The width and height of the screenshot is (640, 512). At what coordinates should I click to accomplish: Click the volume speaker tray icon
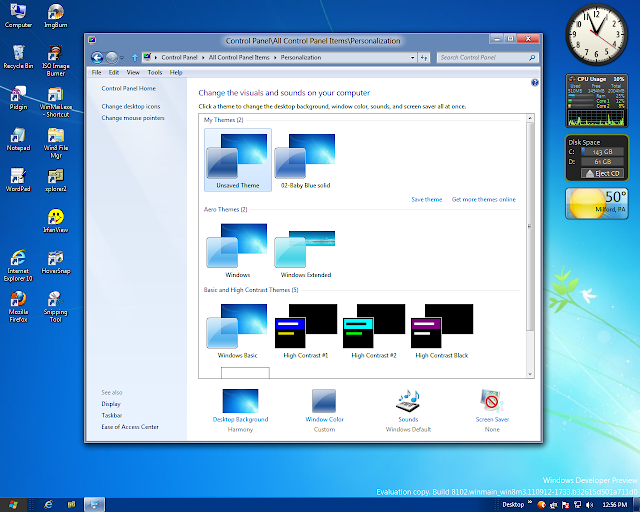click(589, 505)
